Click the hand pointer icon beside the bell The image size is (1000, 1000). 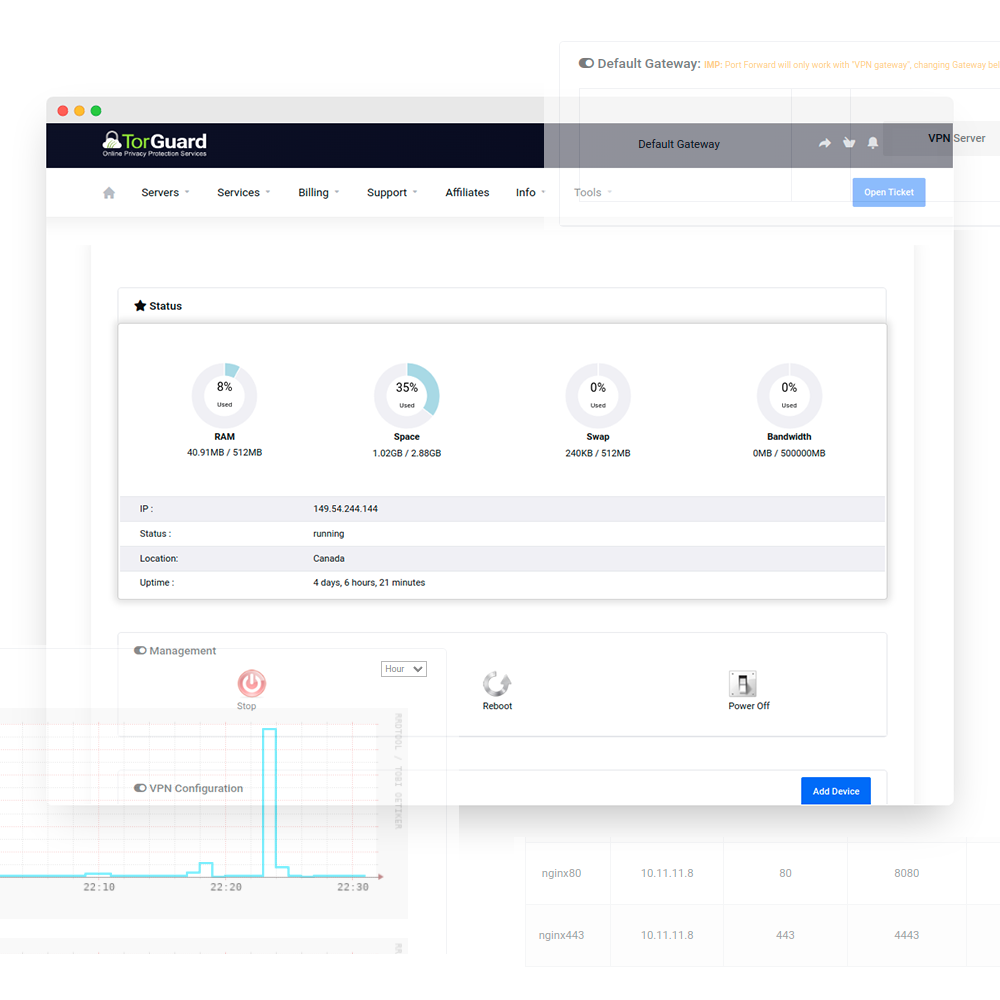pyautogui.click(x=848, y=143)
